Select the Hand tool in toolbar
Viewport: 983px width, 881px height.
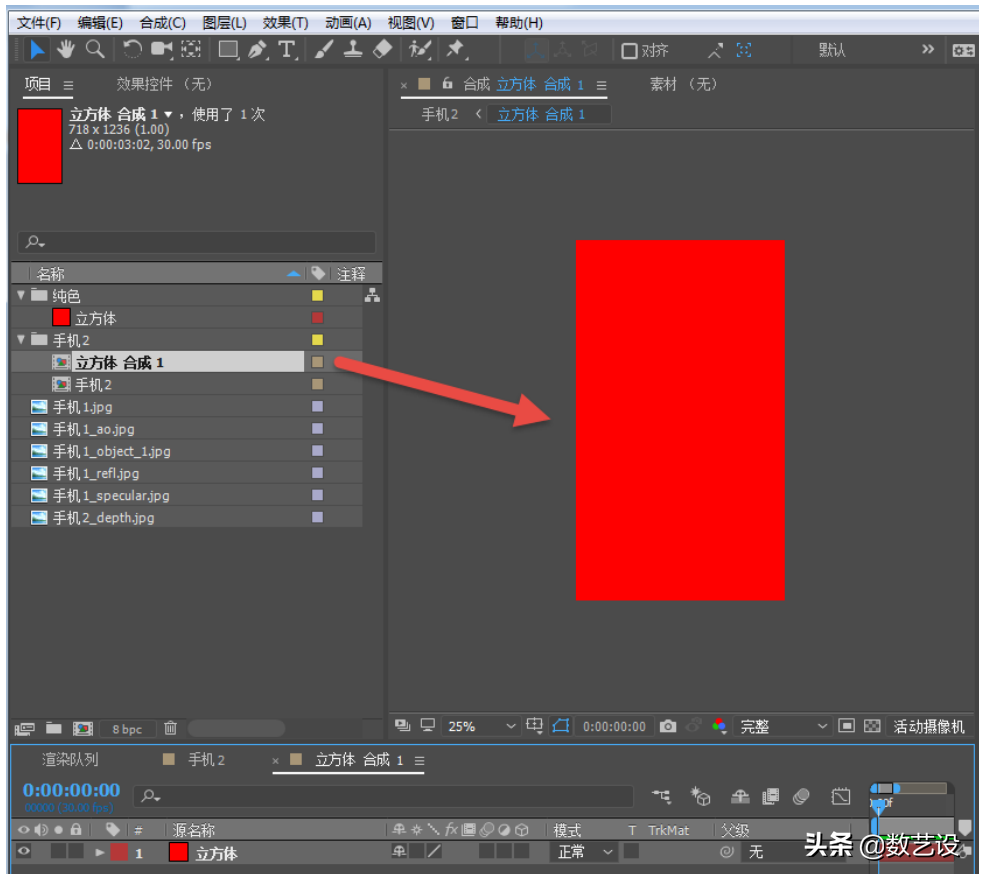(x=65, y=49)
